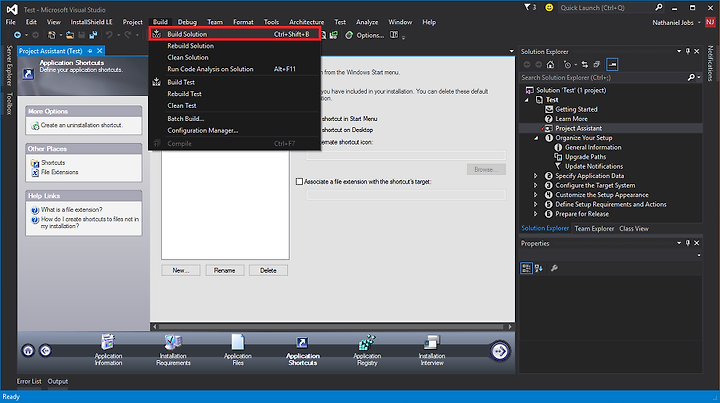This screenshot has width=720, height=403.
Task: Select Rebuild Solution menu entry
Action: (235, 46)
